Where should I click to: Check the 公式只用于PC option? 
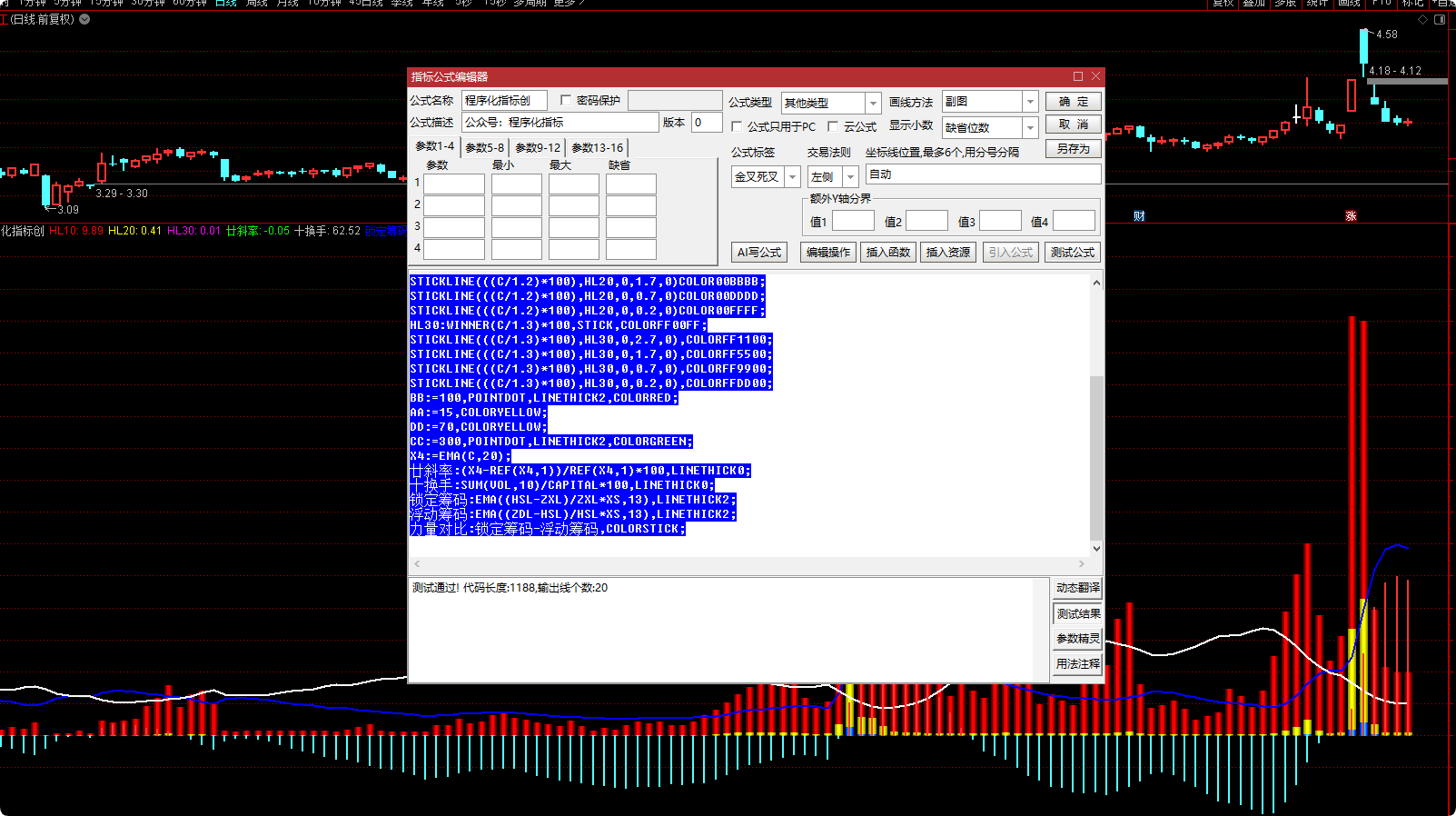(x=738, y=127)
